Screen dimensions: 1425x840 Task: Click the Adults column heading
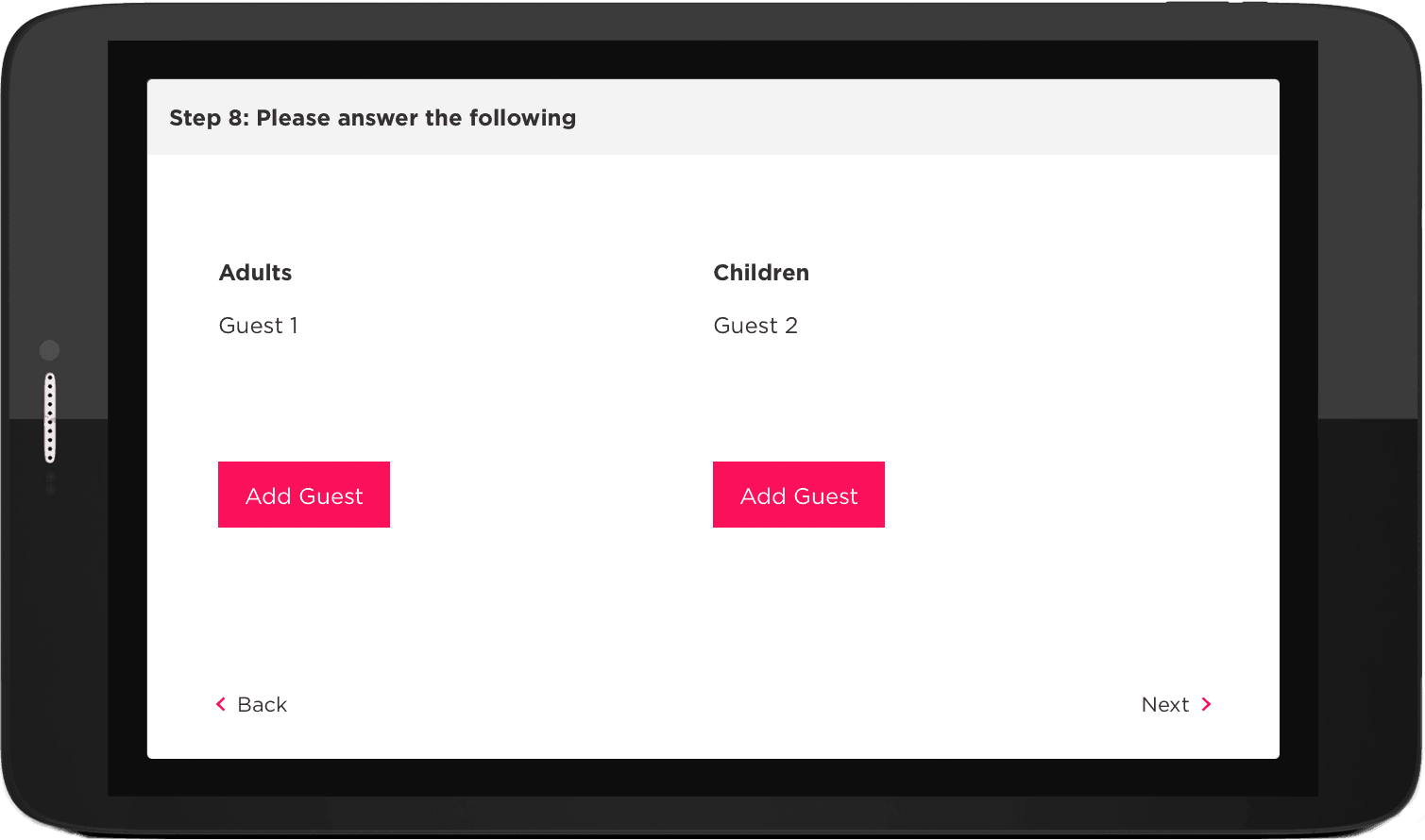click(x=256, y=273)
